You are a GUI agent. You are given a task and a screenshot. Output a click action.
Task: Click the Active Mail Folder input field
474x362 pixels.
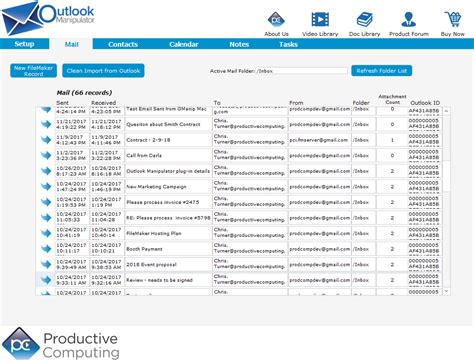(x=302, y=71)
